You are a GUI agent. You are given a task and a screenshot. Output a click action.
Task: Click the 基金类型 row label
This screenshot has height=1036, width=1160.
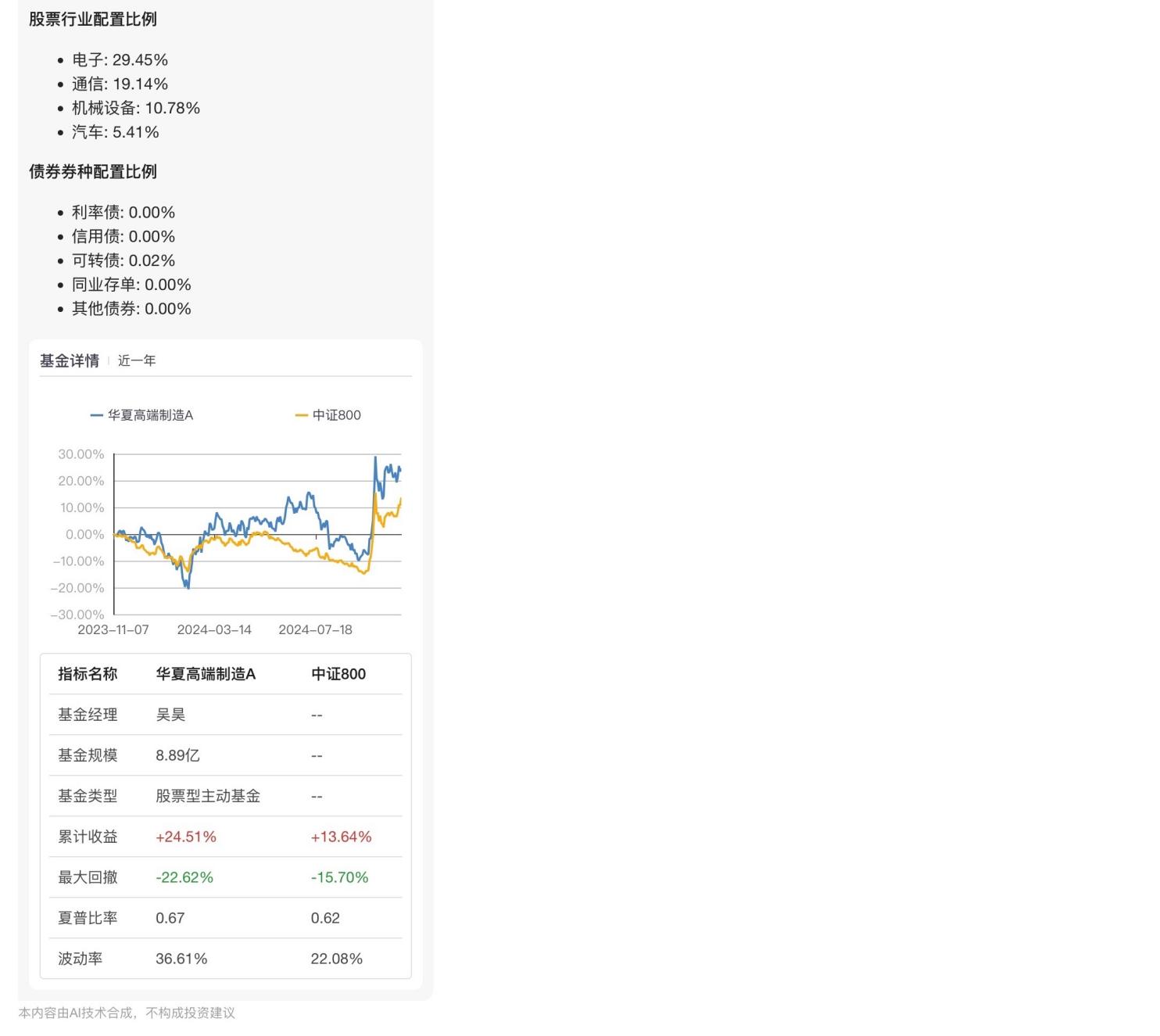[88, 796]
